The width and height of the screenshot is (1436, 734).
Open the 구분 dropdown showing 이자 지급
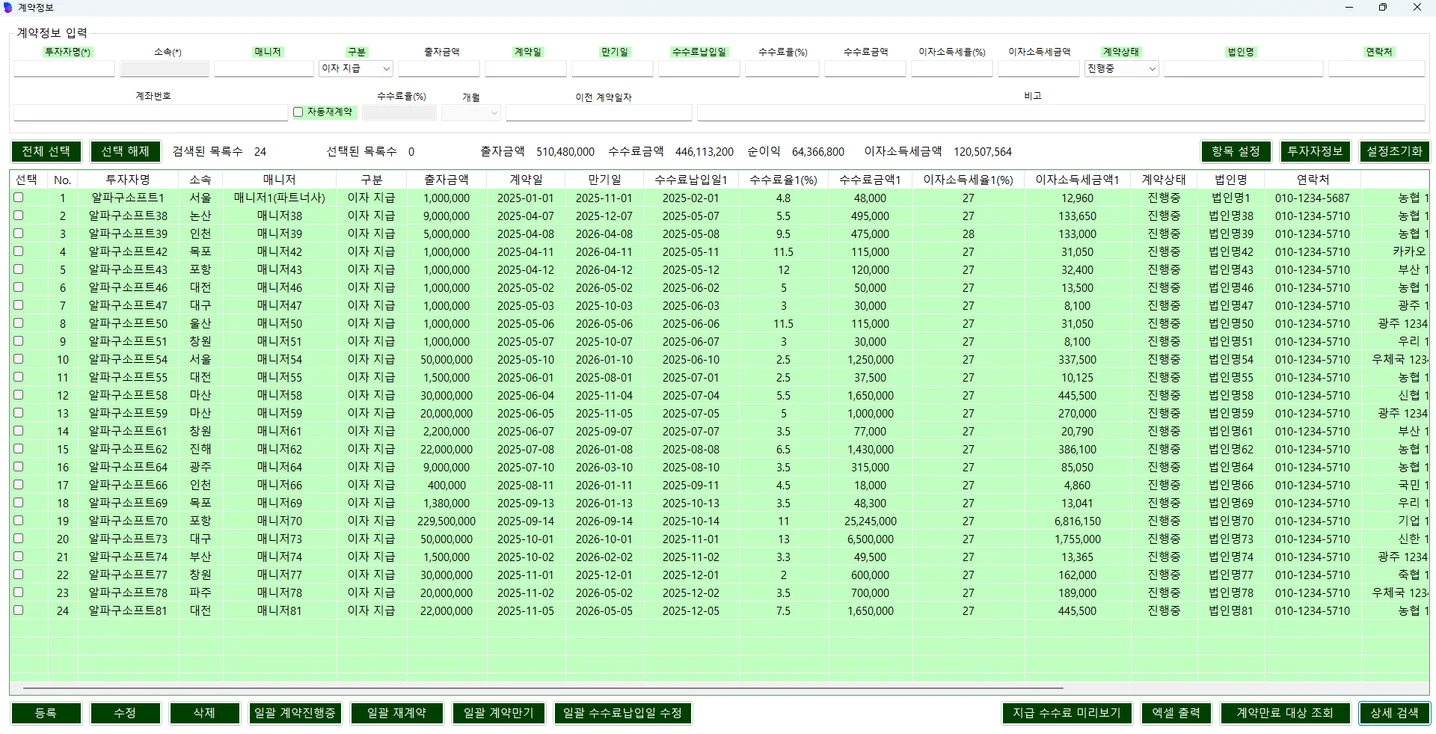356,69
